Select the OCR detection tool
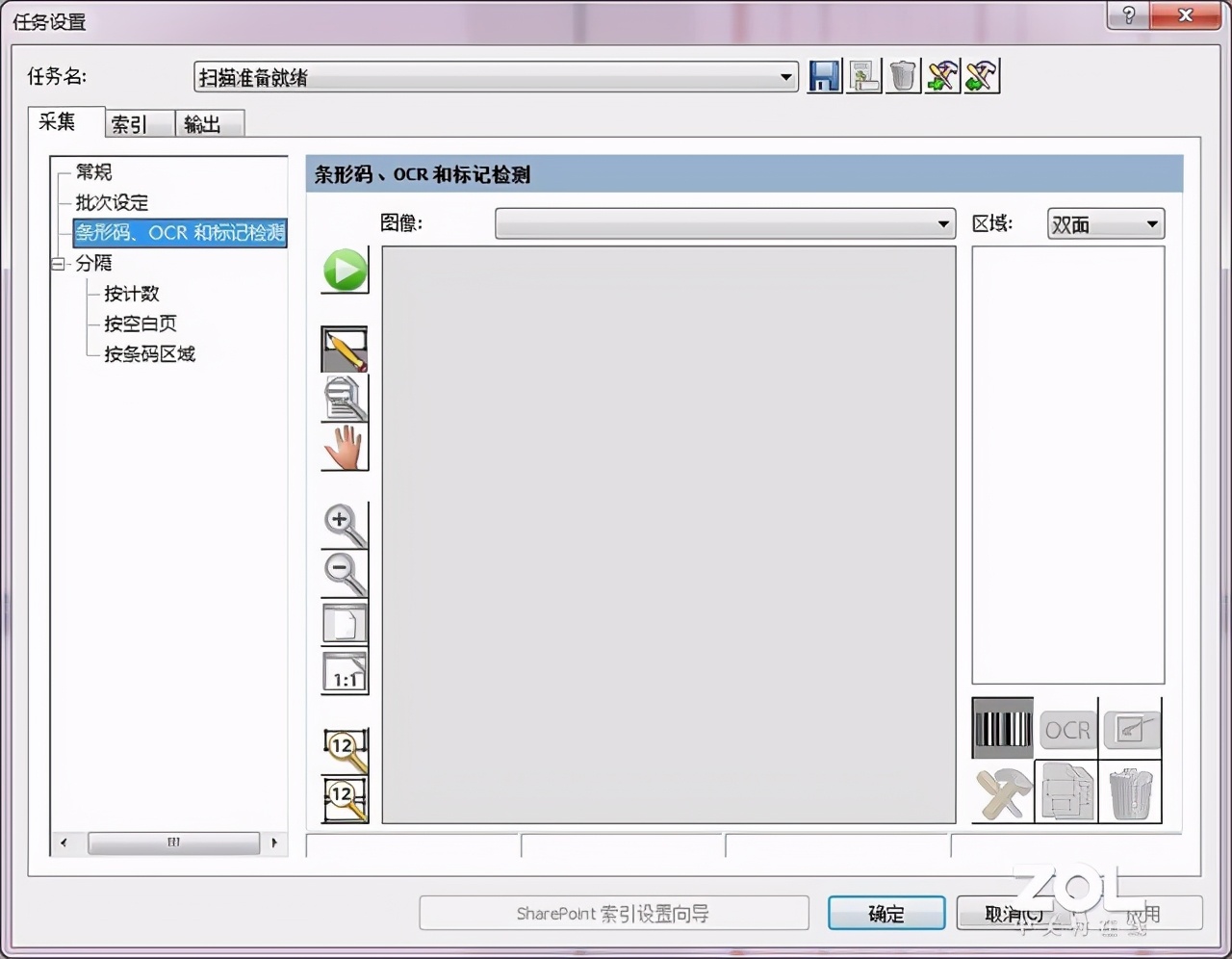 (x=1066, y=729)
